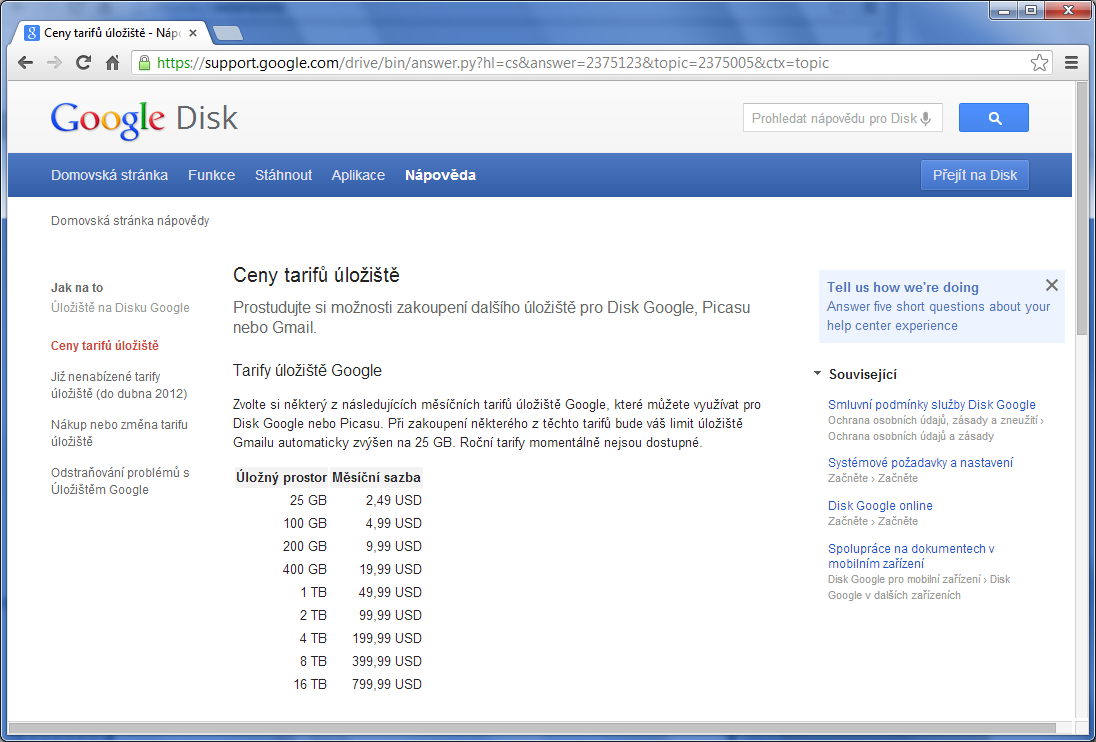Click the 'Jak na to' sidebar heading

(77, 288)
